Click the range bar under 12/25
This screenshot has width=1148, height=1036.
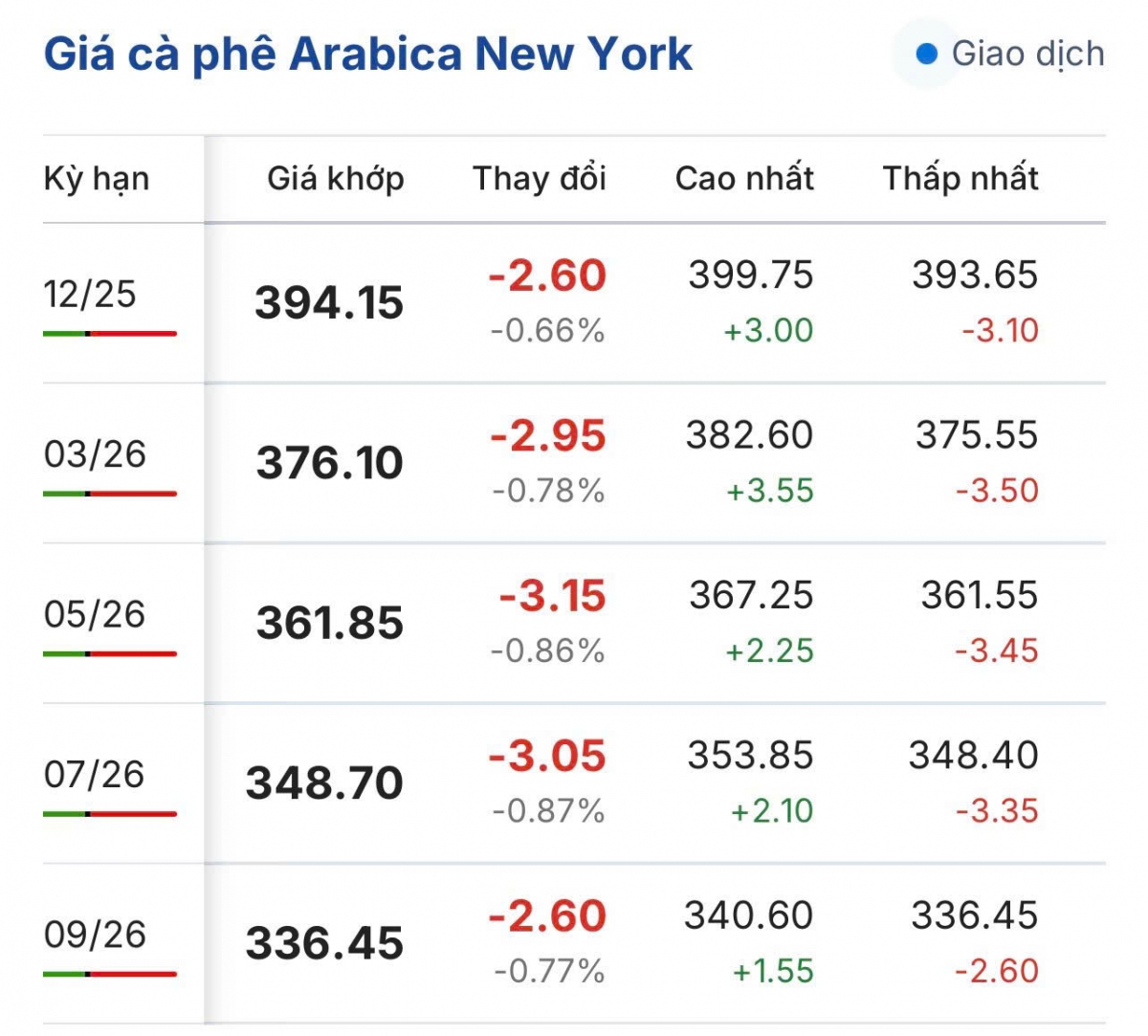tap(110, 334)
